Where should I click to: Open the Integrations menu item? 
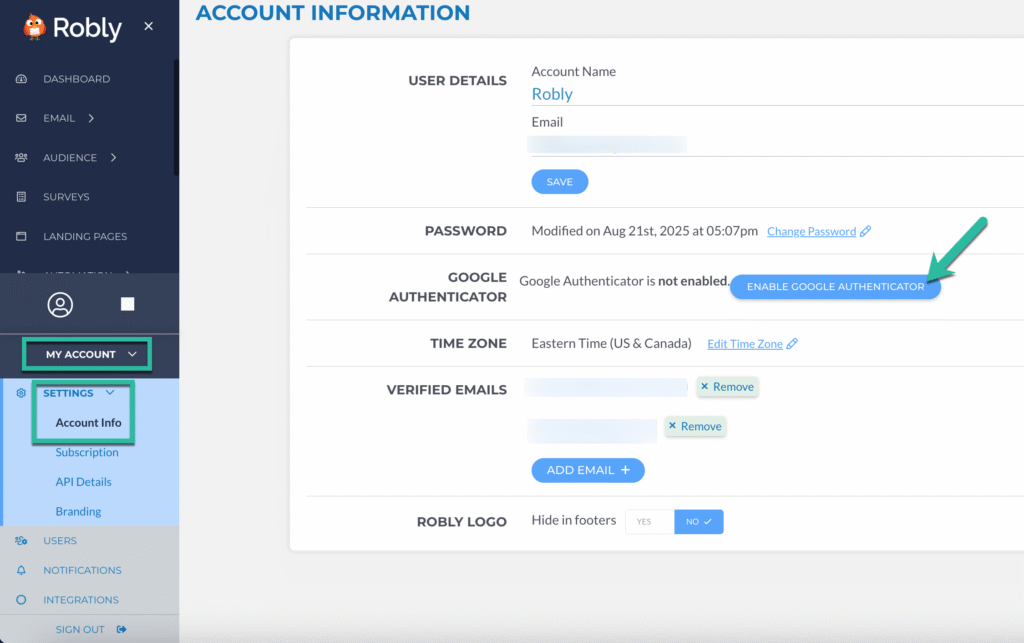click(x=81, y=599)
